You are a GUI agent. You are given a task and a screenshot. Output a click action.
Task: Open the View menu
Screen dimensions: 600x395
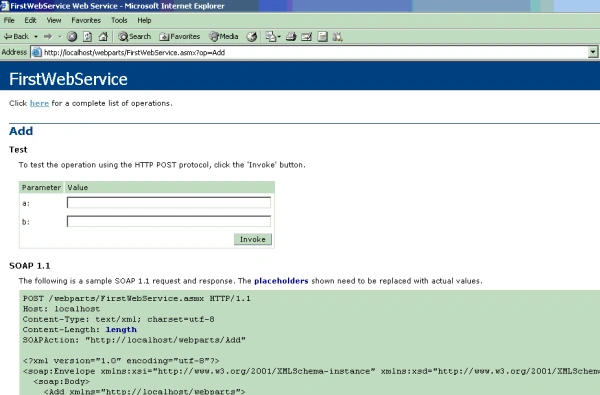pyautogui.click(x=54, y=20)
